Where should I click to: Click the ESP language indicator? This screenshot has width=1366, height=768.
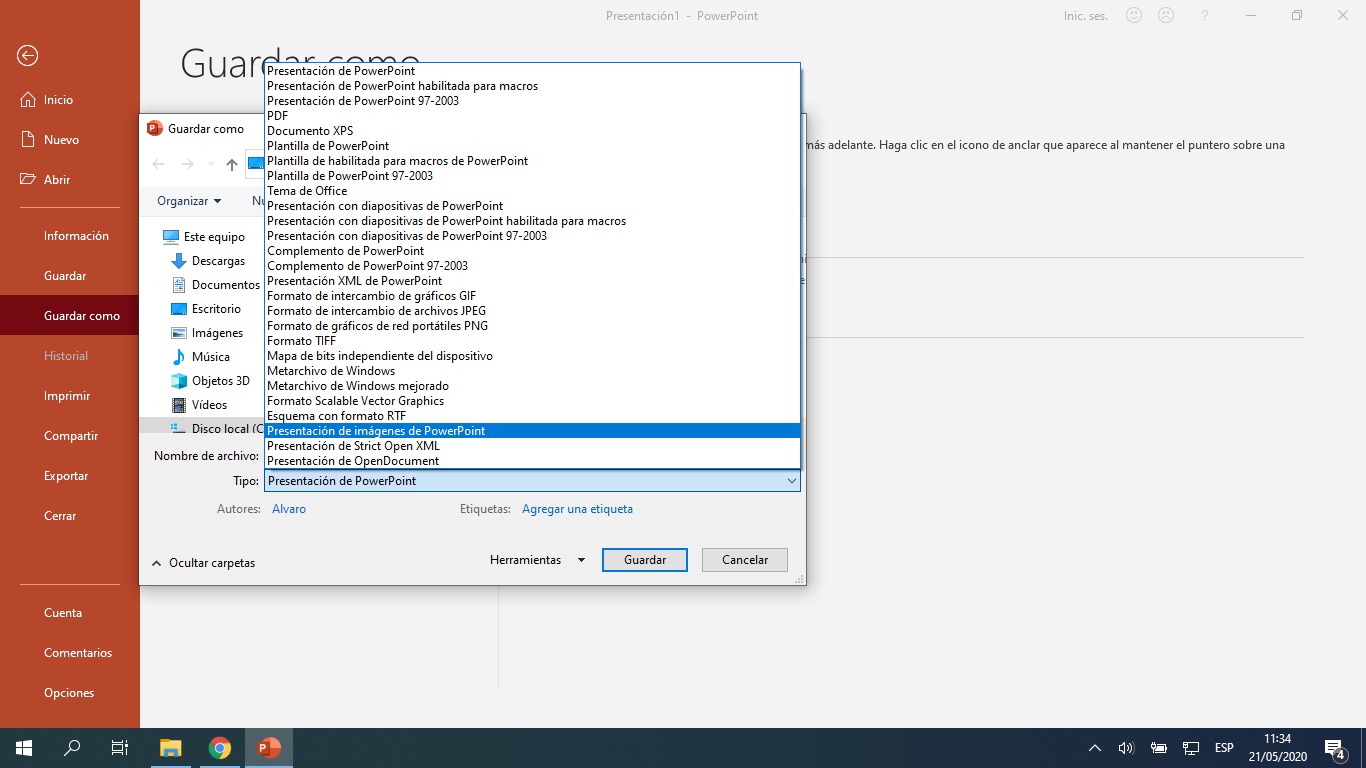pyautogui.click(x=1224, y=748)
